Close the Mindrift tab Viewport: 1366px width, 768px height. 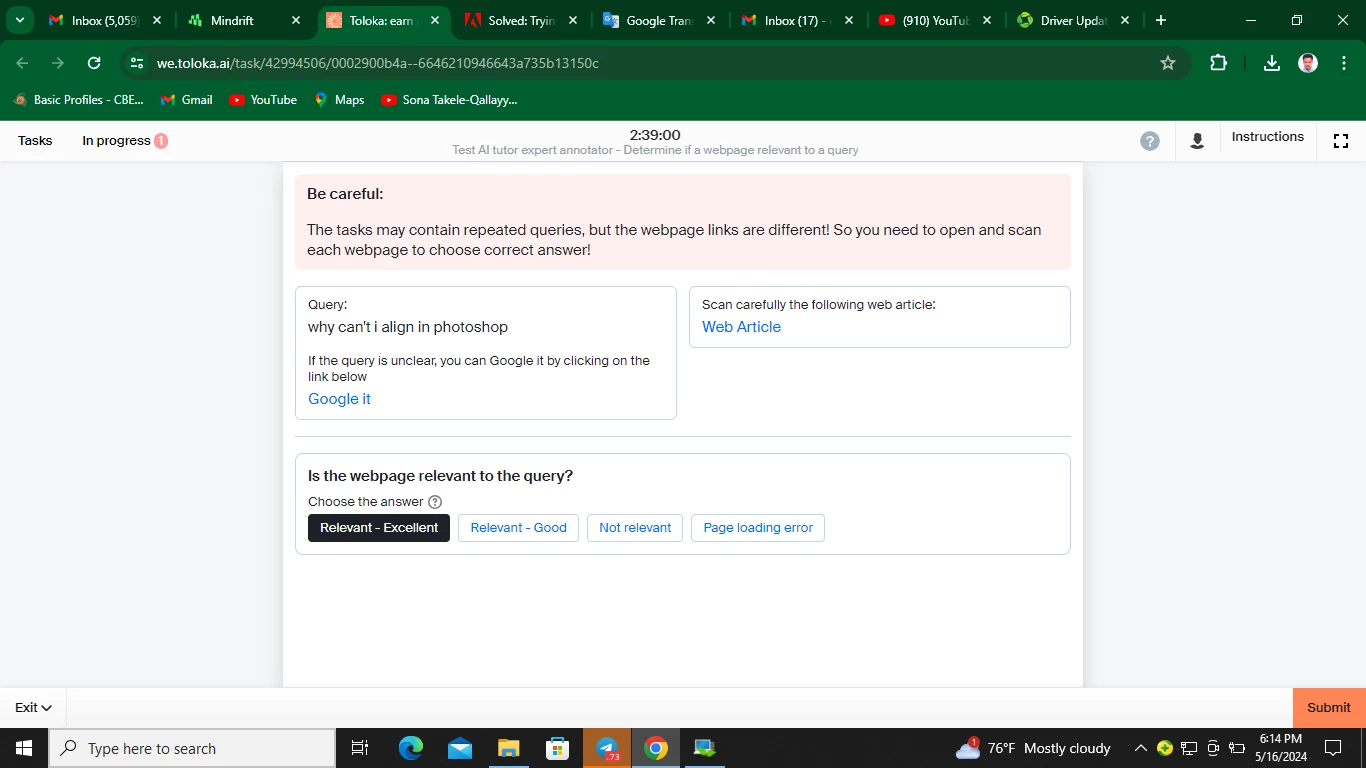coord(295,20)
